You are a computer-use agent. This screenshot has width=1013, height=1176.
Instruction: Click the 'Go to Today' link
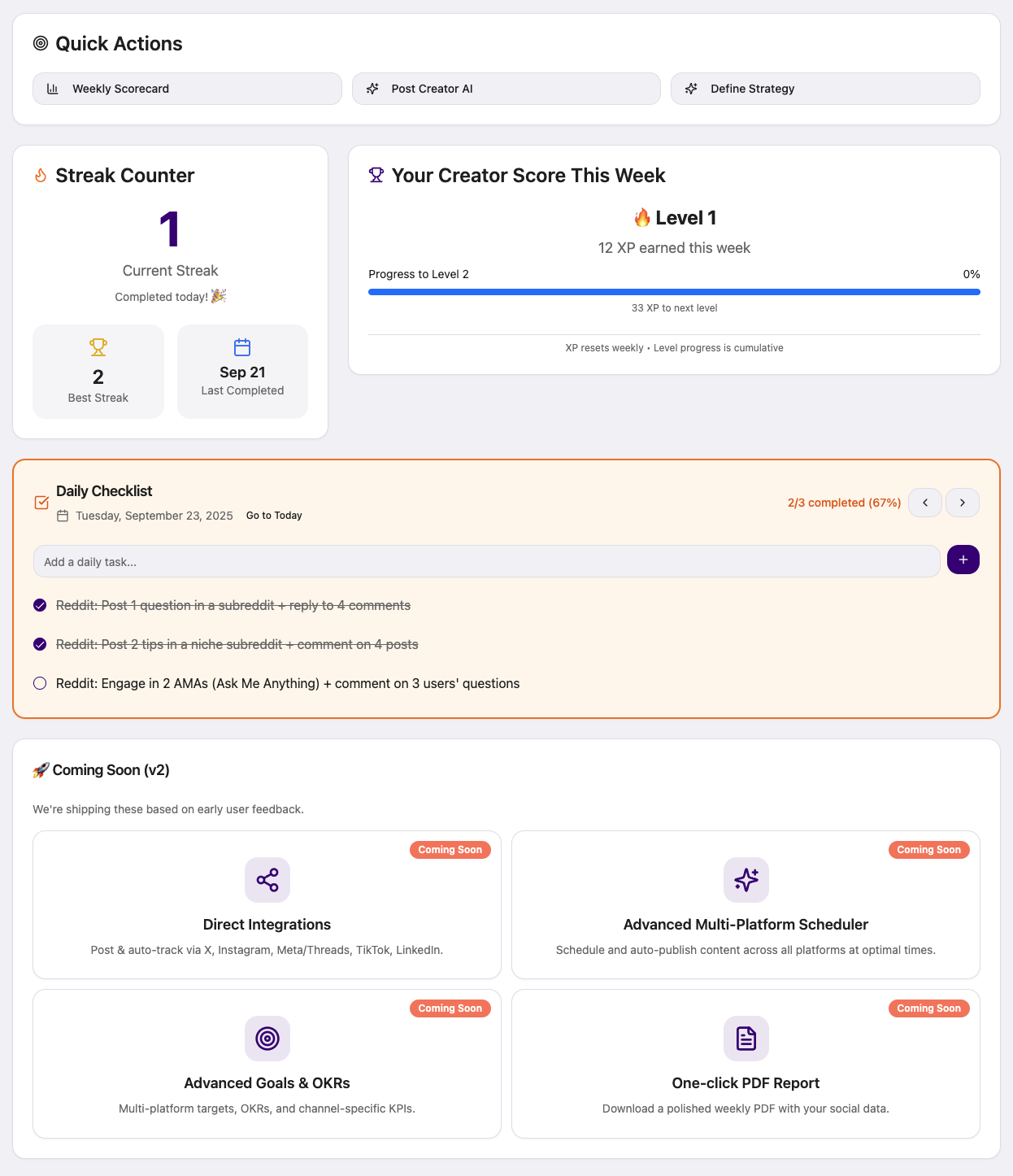click(x=274, y=516)
